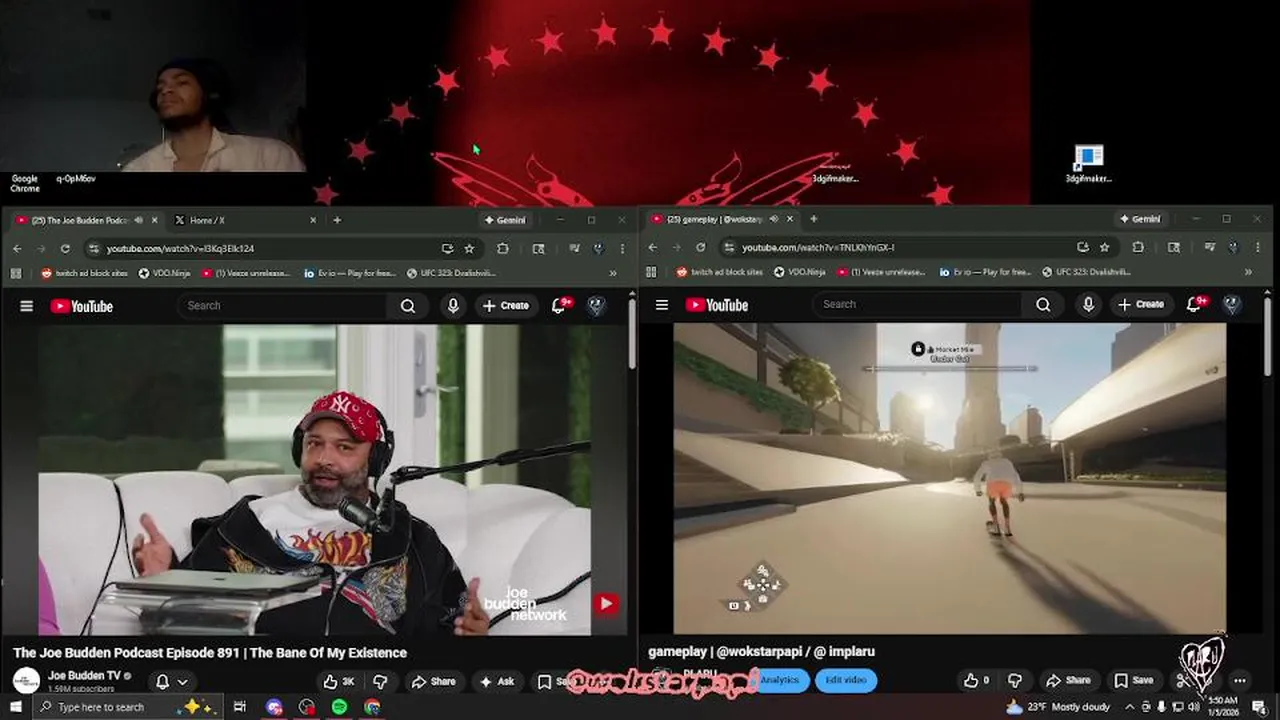Open notifications bell in left YouTube window
1280x720 pixels.
click(559, 306)
